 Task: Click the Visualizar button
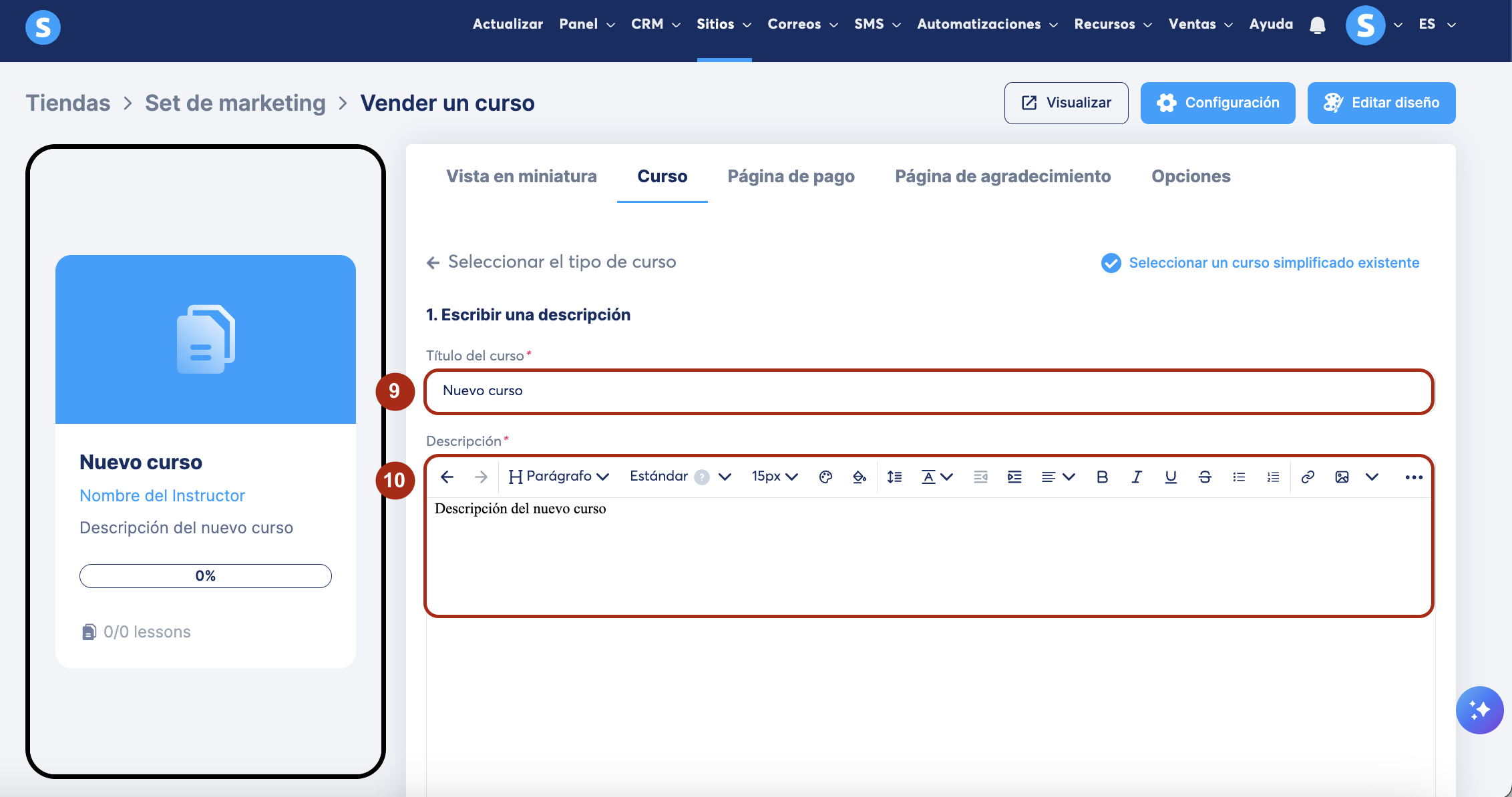pyautogui.click(x=1066, y=103)
